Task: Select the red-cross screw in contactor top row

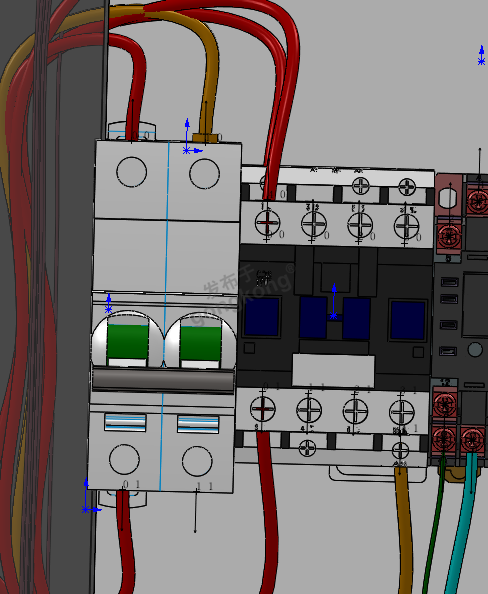Action: 267,223
